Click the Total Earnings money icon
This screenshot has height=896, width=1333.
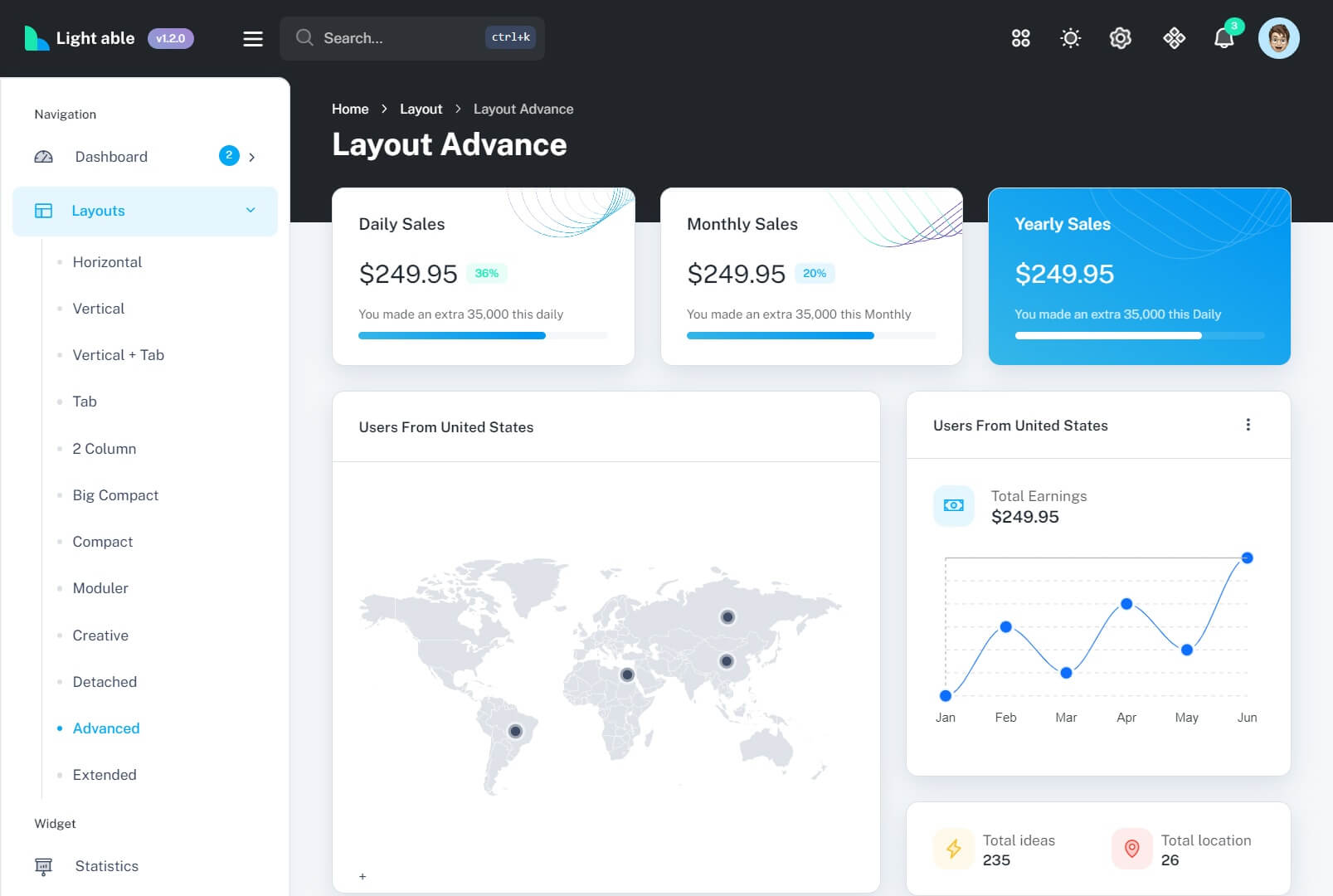[954, 505]
